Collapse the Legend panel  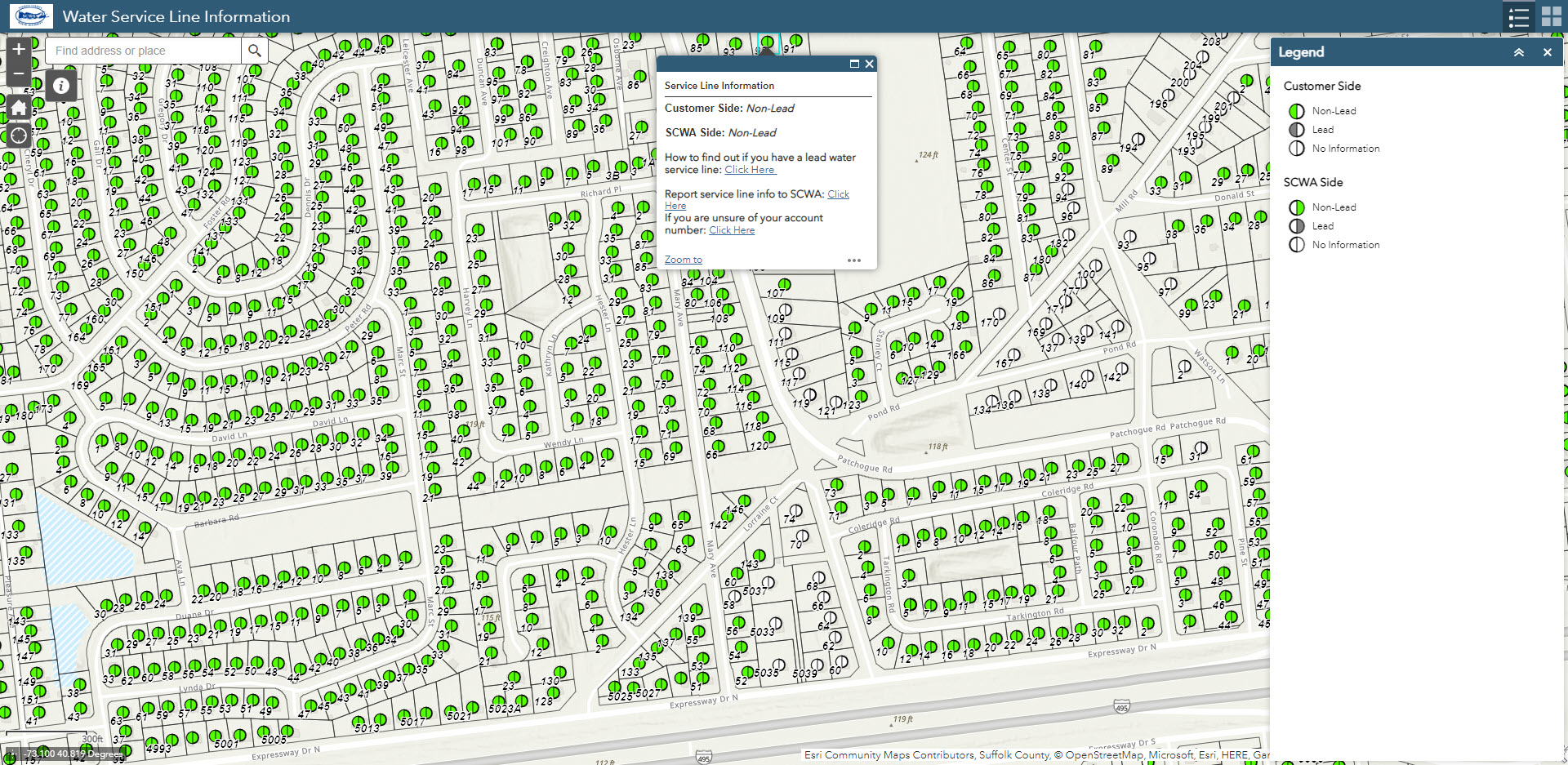pos(1518,52)
